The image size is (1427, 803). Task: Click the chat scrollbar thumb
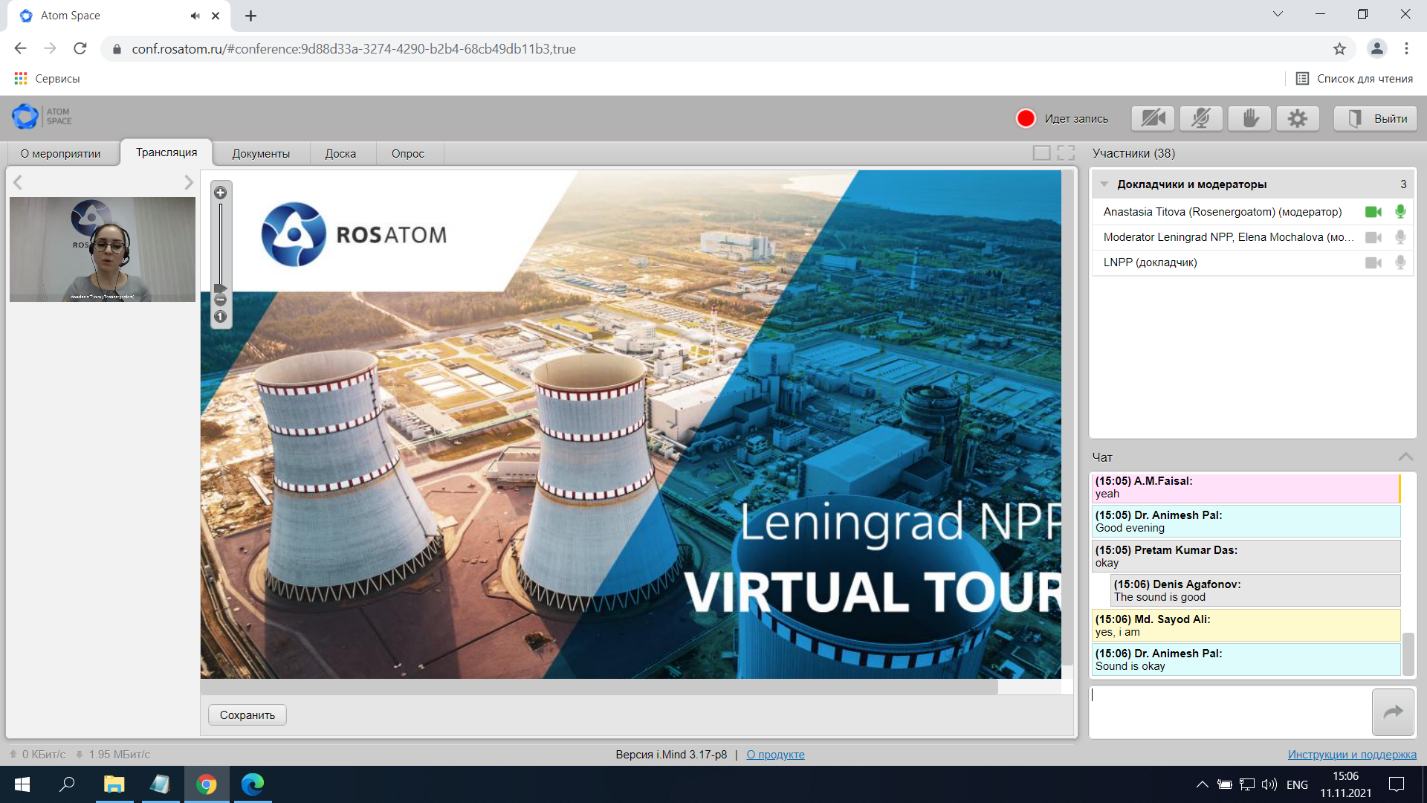click(1408, 654)
